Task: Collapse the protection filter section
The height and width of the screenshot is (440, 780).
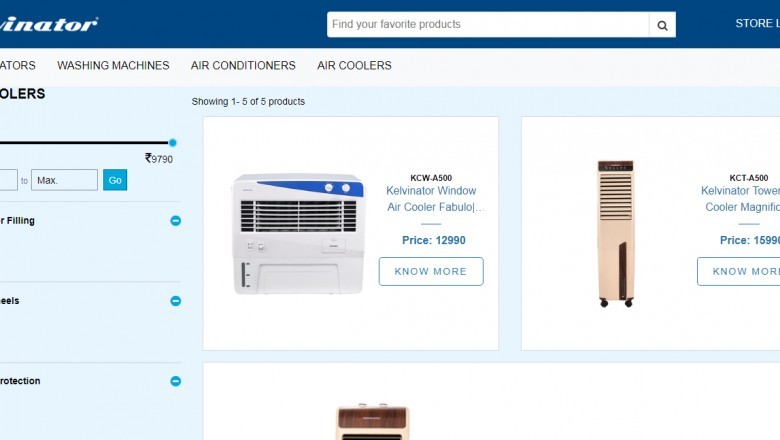Action: point(176,381)
